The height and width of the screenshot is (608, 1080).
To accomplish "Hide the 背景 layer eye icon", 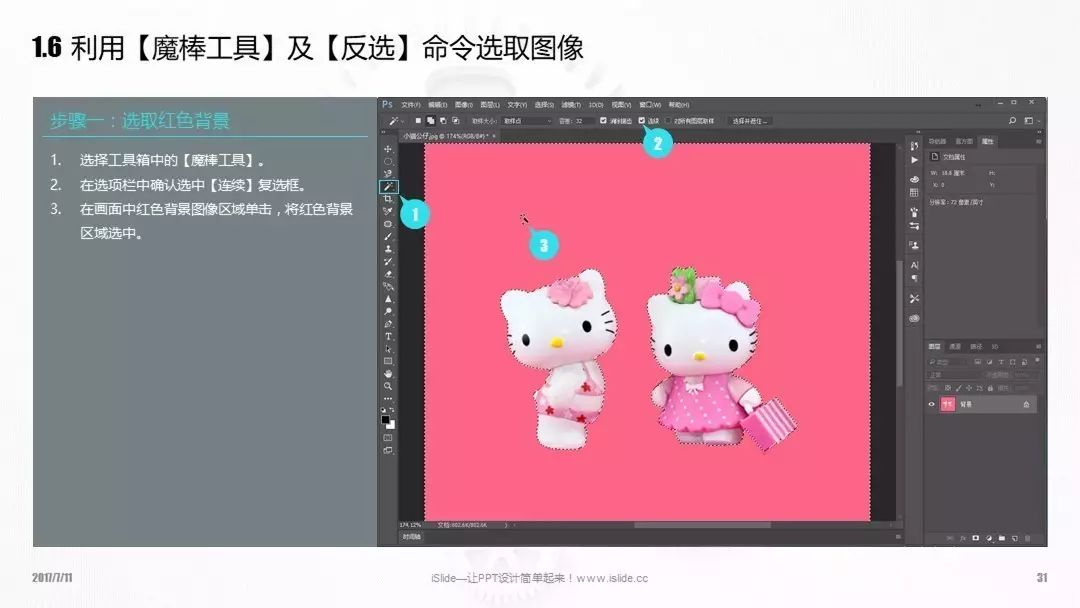I will 931,404.
